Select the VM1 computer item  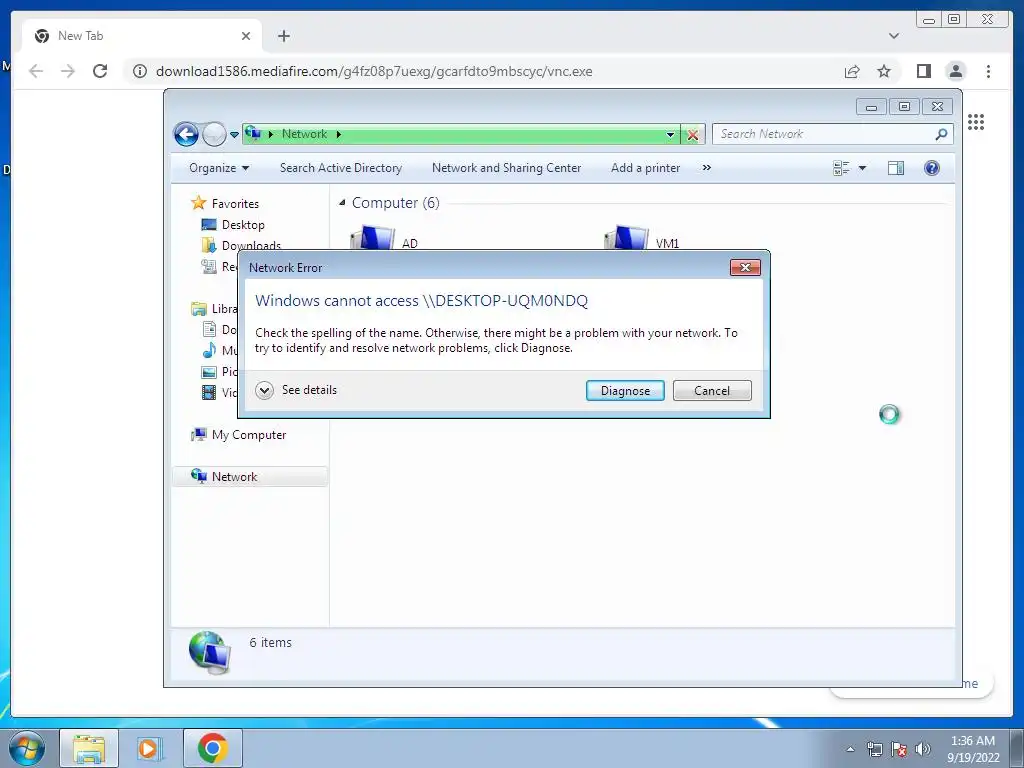pyautogui.click(x=641, y=238)
